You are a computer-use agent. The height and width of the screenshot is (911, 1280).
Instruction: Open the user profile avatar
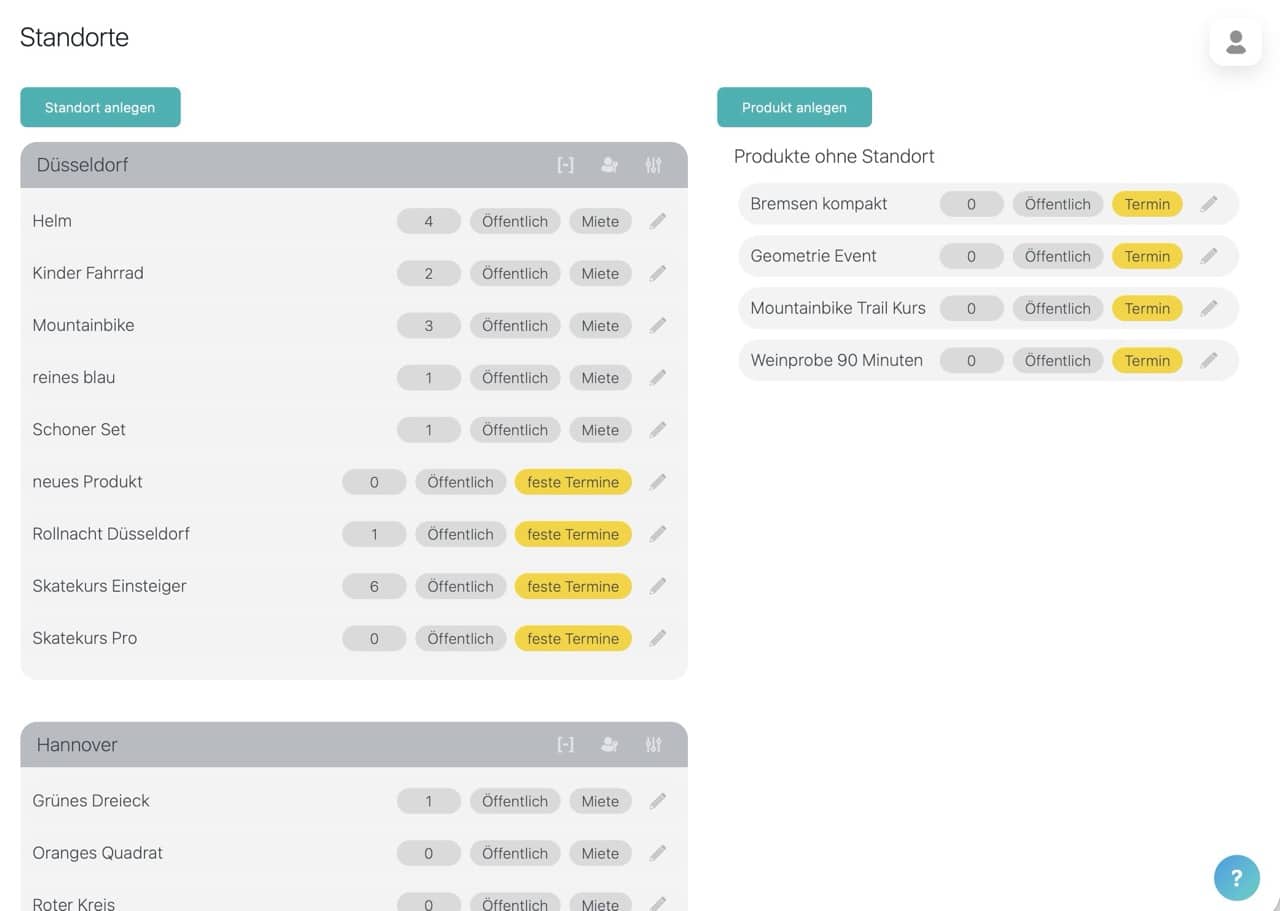pos(1236,42)
